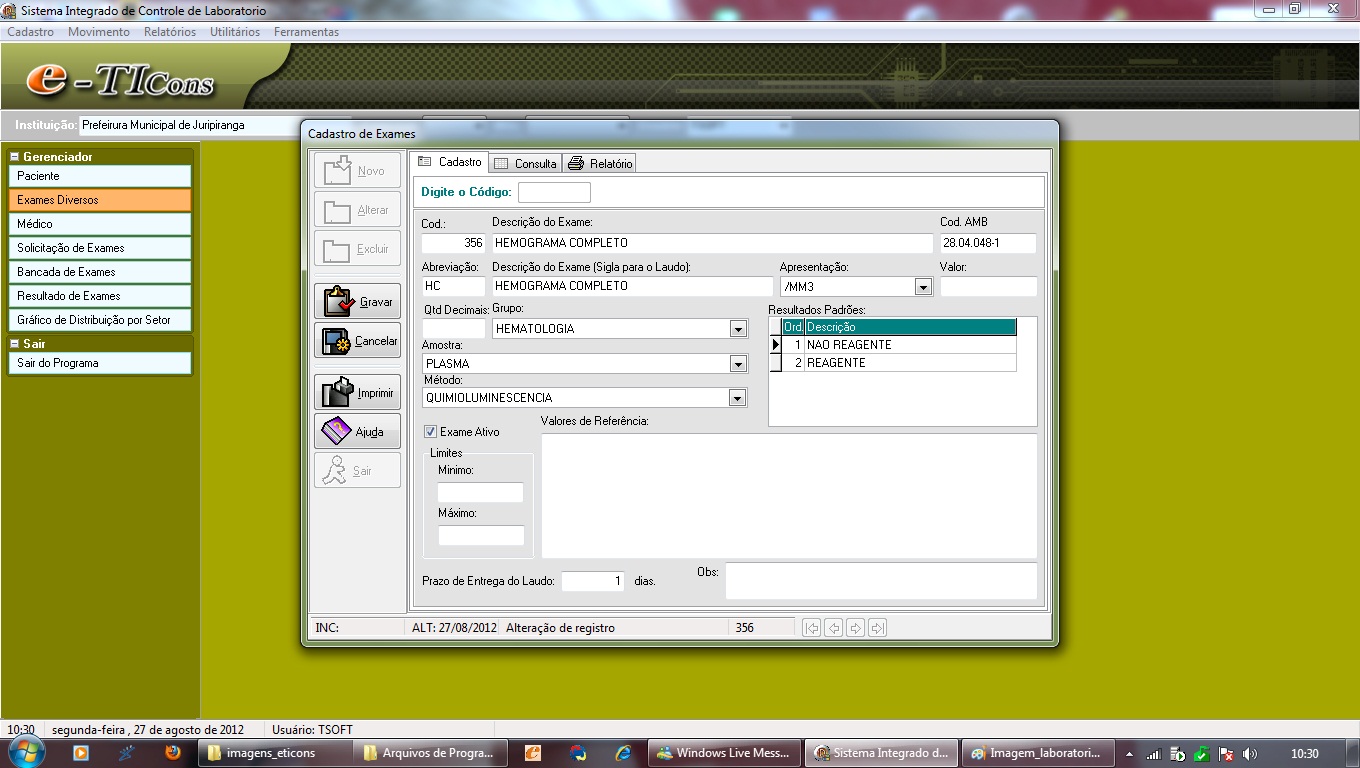
Task: Expand the Método QUIMIOLUMINESCENCIA dropdown
Action: pos(738,398)
